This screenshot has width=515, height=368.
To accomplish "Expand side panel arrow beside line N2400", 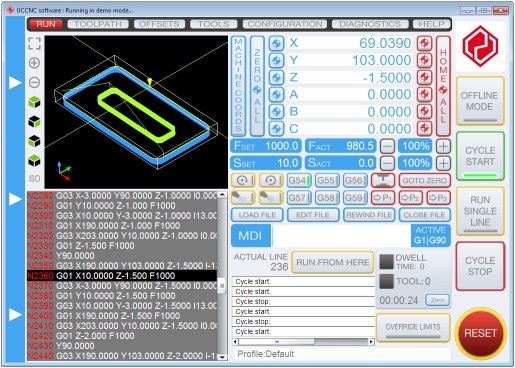I will [15, 314].
